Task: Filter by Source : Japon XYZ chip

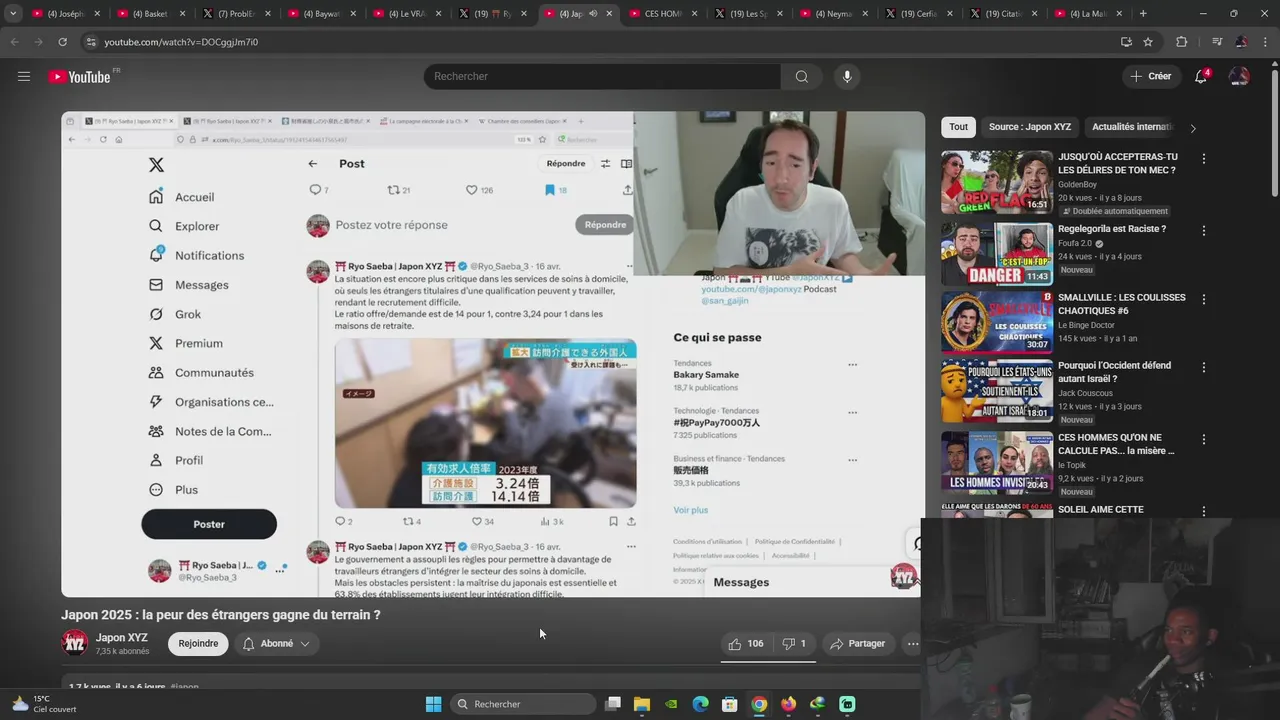Action: tap(1030, 127)
